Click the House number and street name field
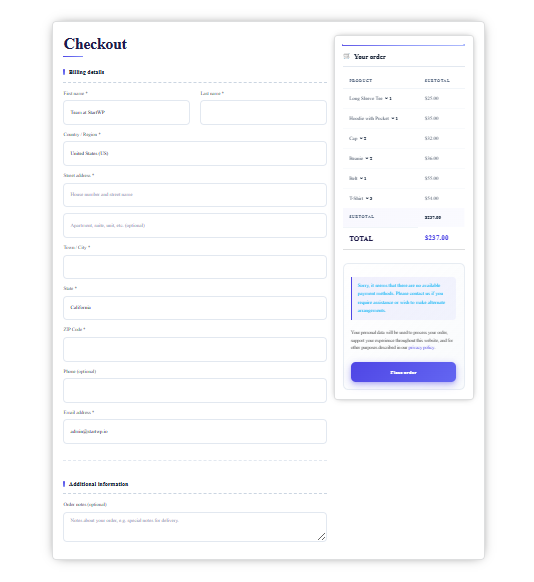Image resolution: width=534 pixels, height=582 pixels. pos(195,194)
